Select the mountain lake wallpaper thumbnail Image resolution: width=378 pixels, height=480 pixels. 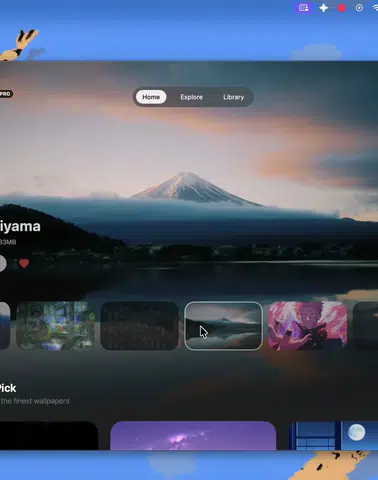pos(223,326)
